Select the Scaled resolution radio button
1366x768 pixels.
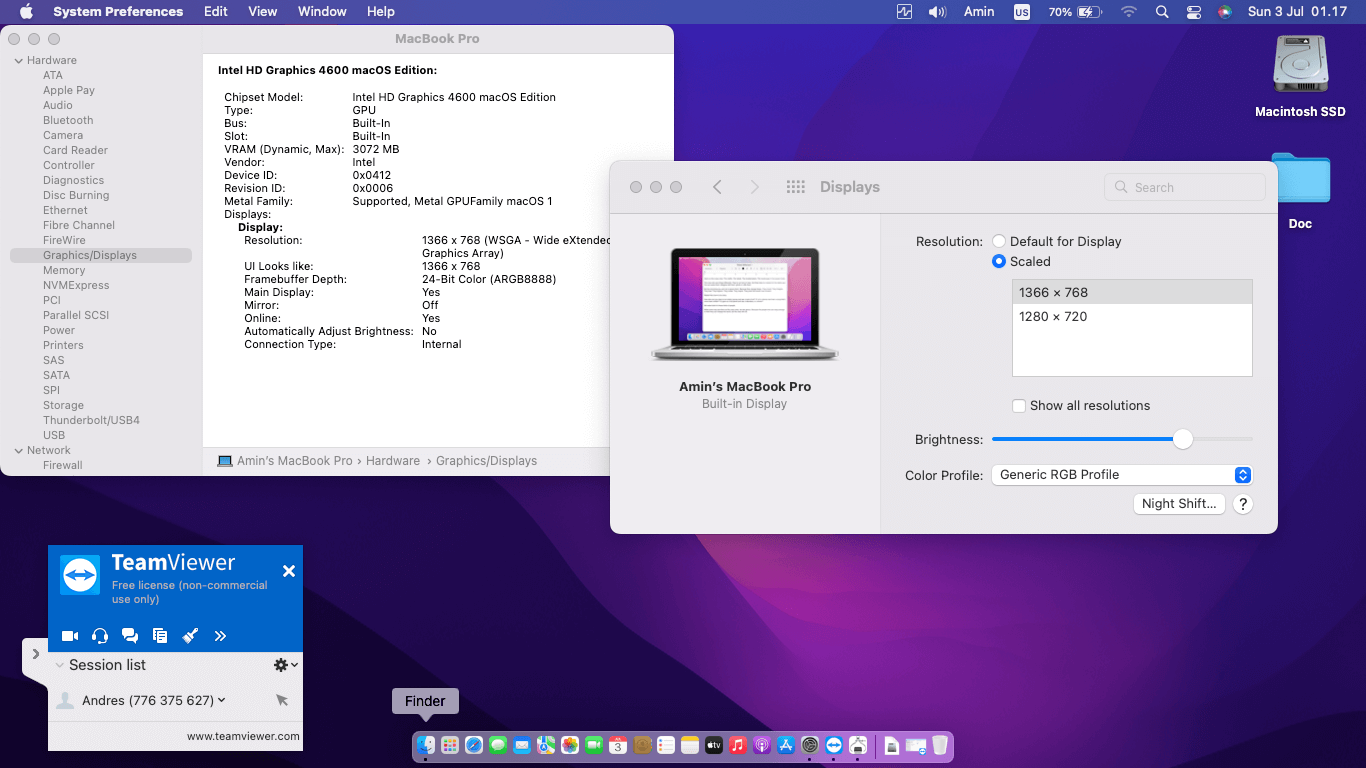(999, 262)
